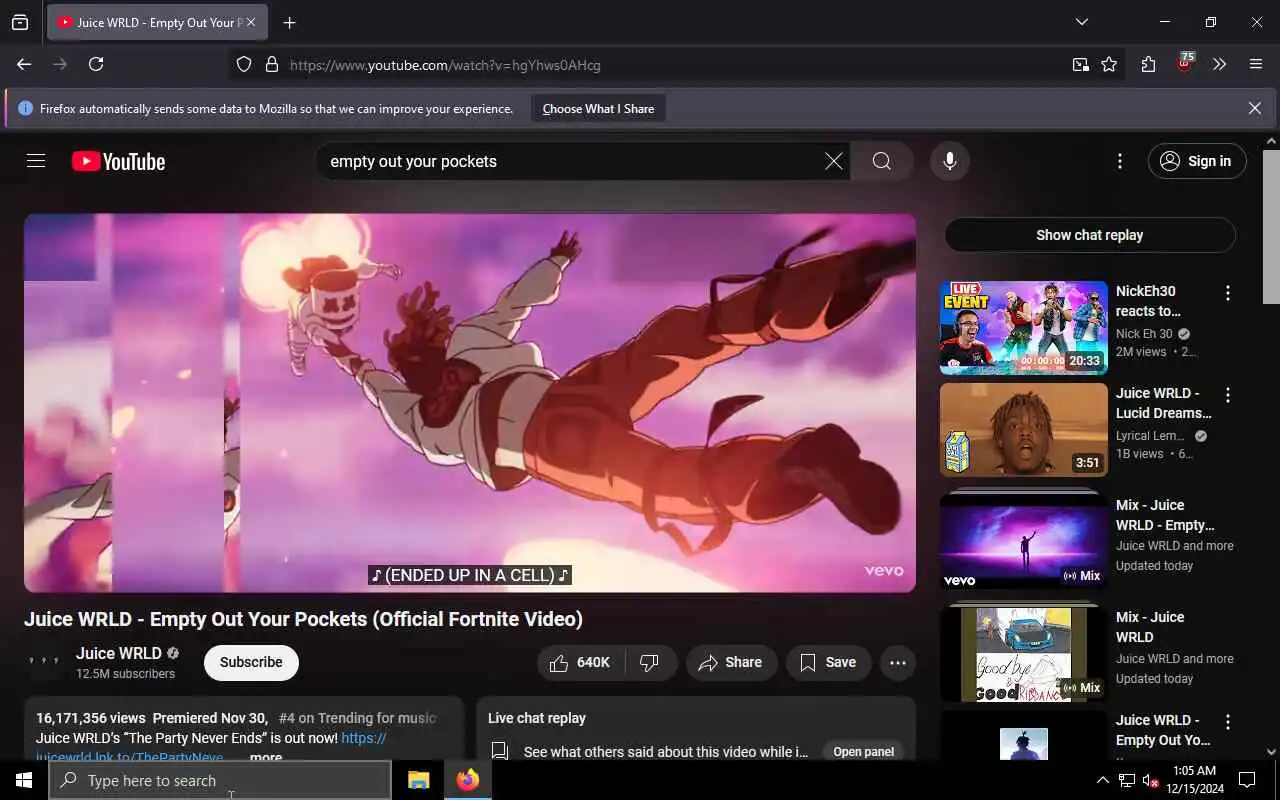Open options for Juice WRLD Empty Out video
The image size is (1280, 800).
coord(1228,722)
